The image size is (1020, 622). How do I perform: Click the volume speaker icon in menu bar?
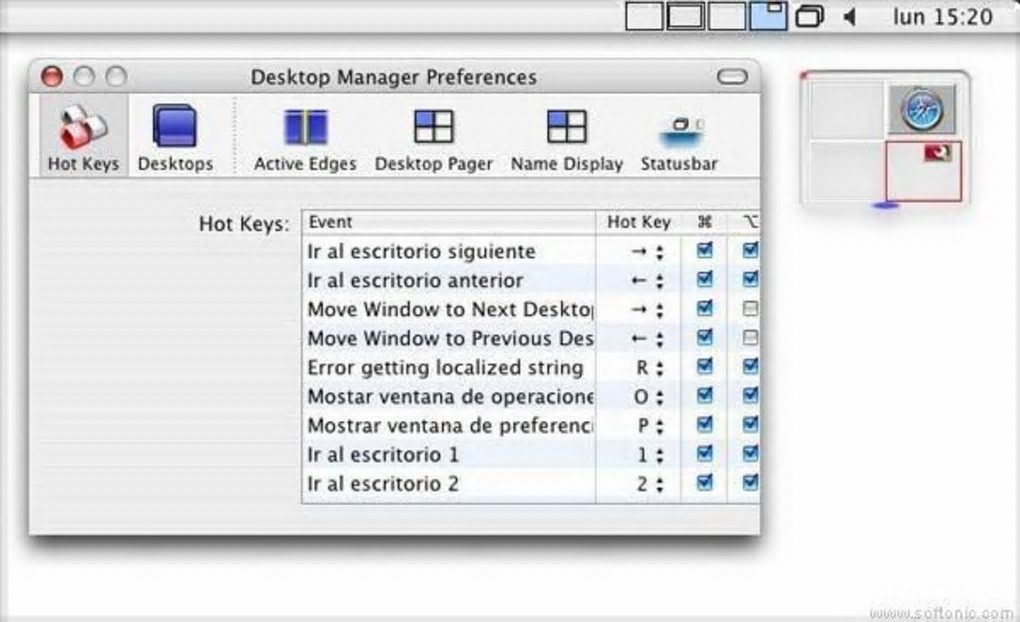point(850,17)
